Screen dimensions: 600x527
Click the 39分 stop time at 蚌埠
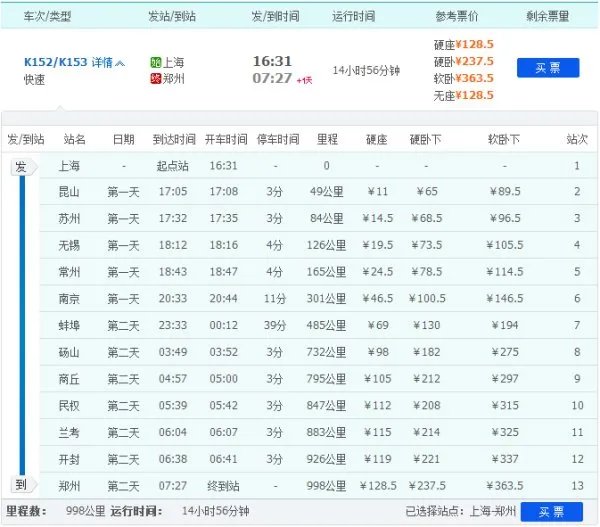pyautogui.click(x=275, y=325)
